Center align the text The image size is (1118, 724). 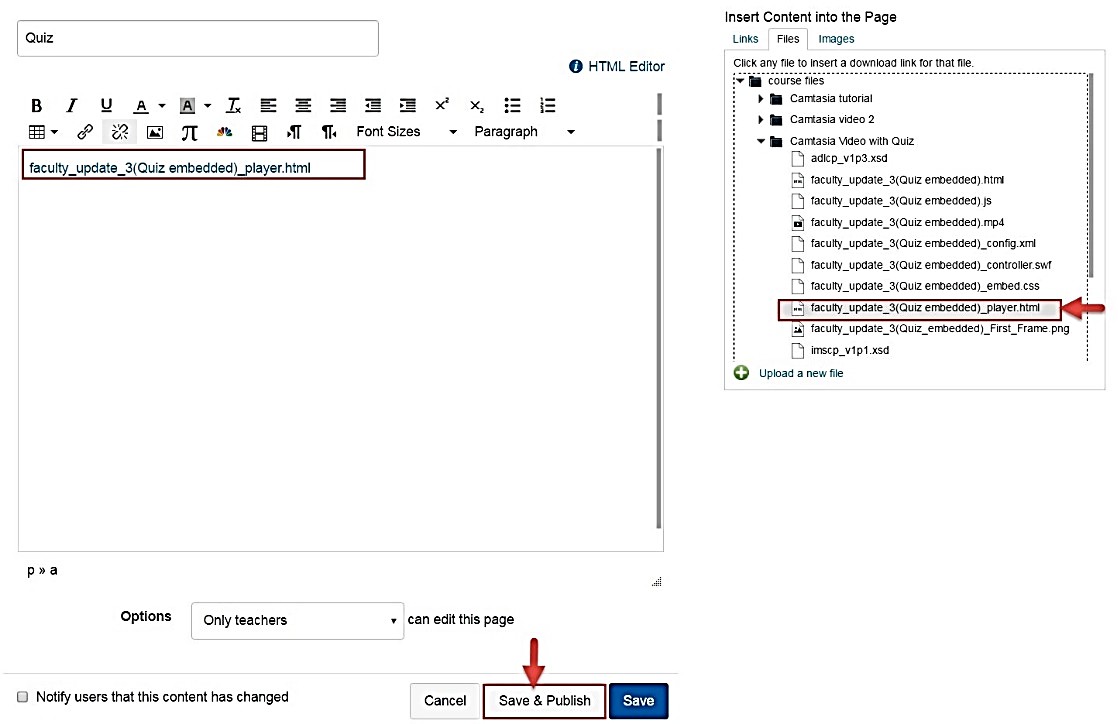click(303, 106)
